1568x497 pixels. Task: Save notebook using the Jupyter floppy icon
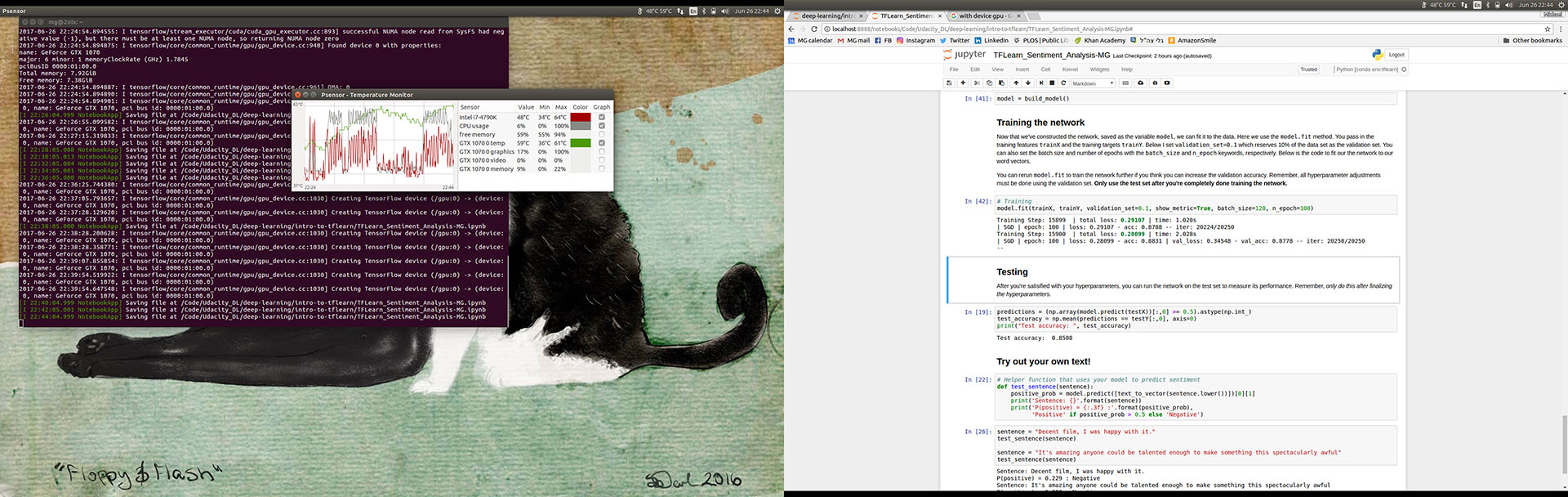(x=949, y=83)
